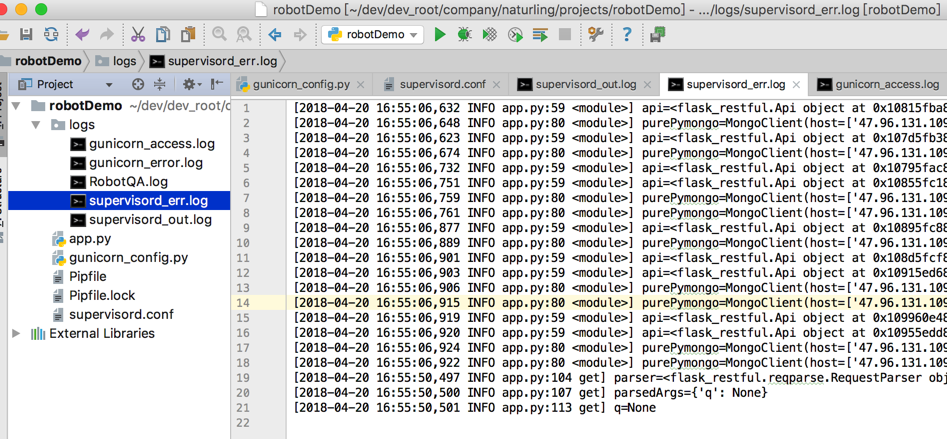Click the Profile run icon

point(515,34)
